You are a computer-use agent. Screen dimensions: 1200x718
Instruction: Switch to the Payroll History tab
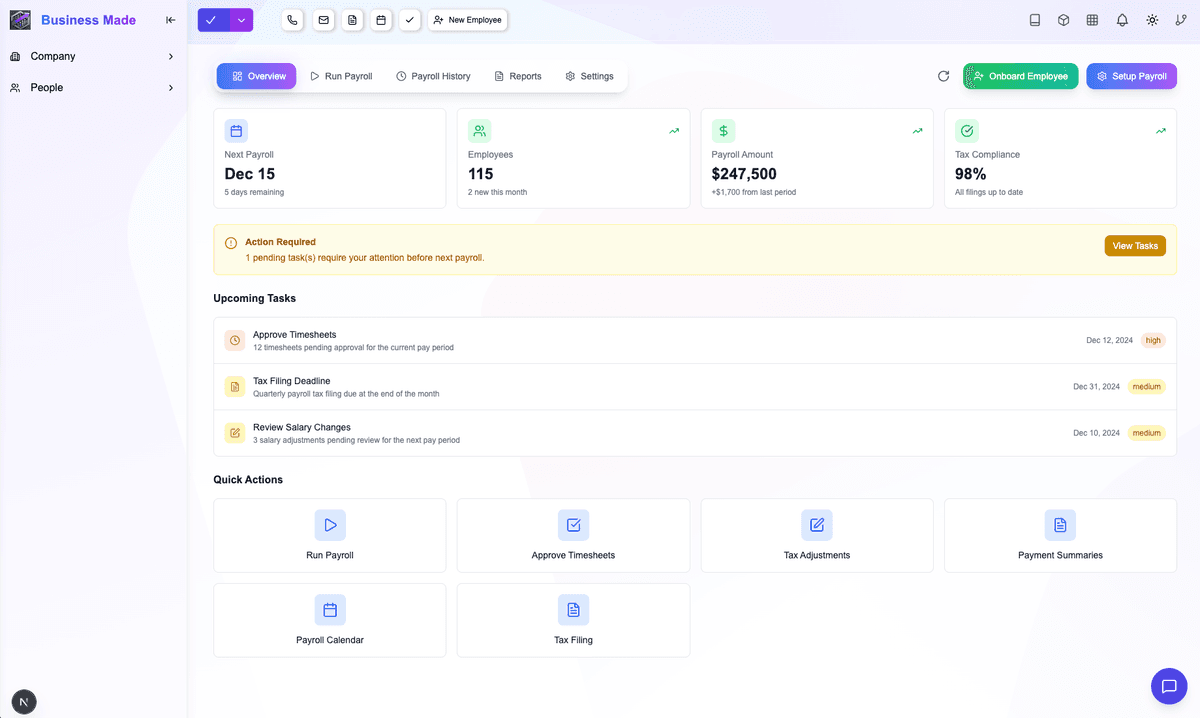(433, 76)
